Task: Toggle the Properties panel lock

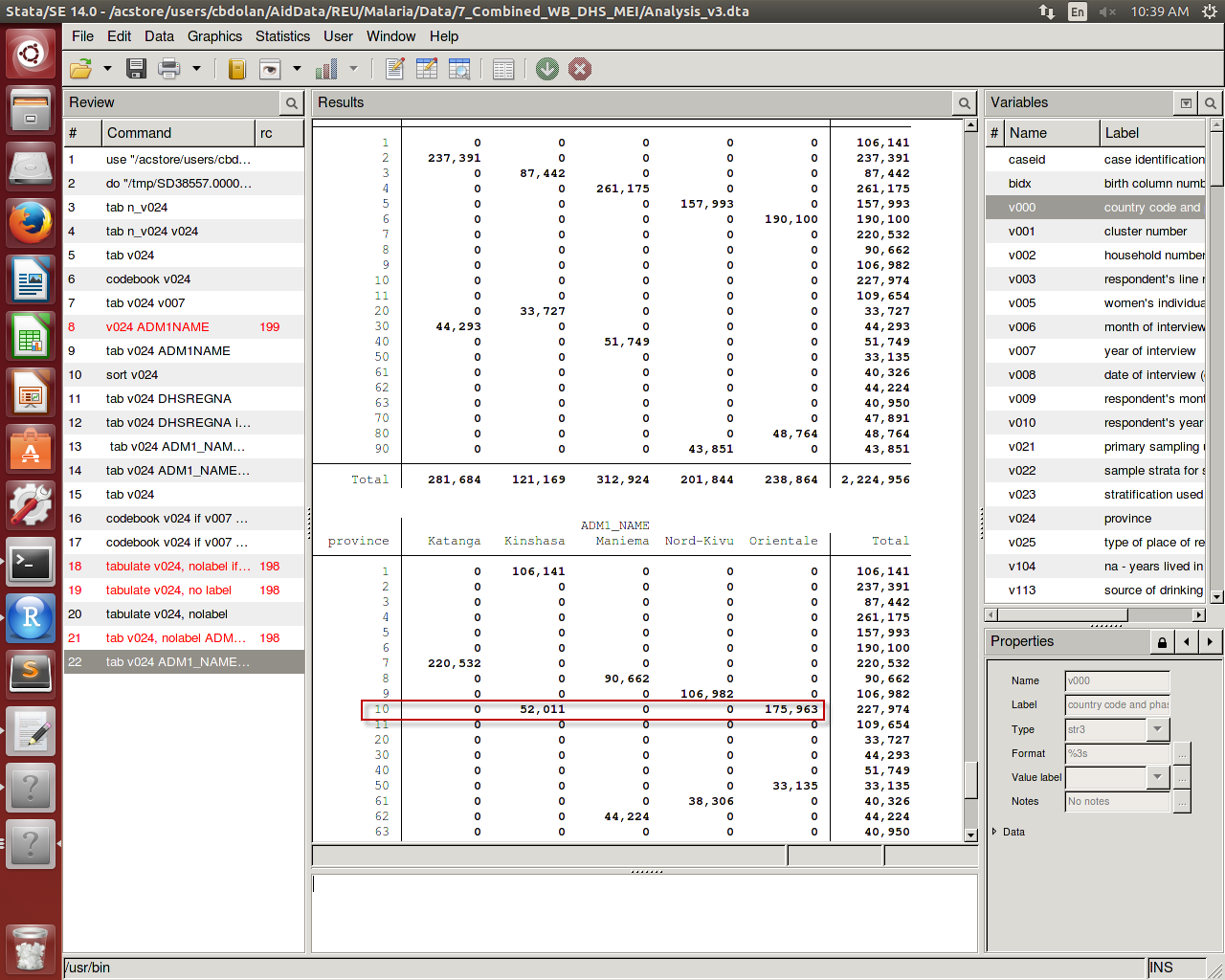Action: (1162, 642)
